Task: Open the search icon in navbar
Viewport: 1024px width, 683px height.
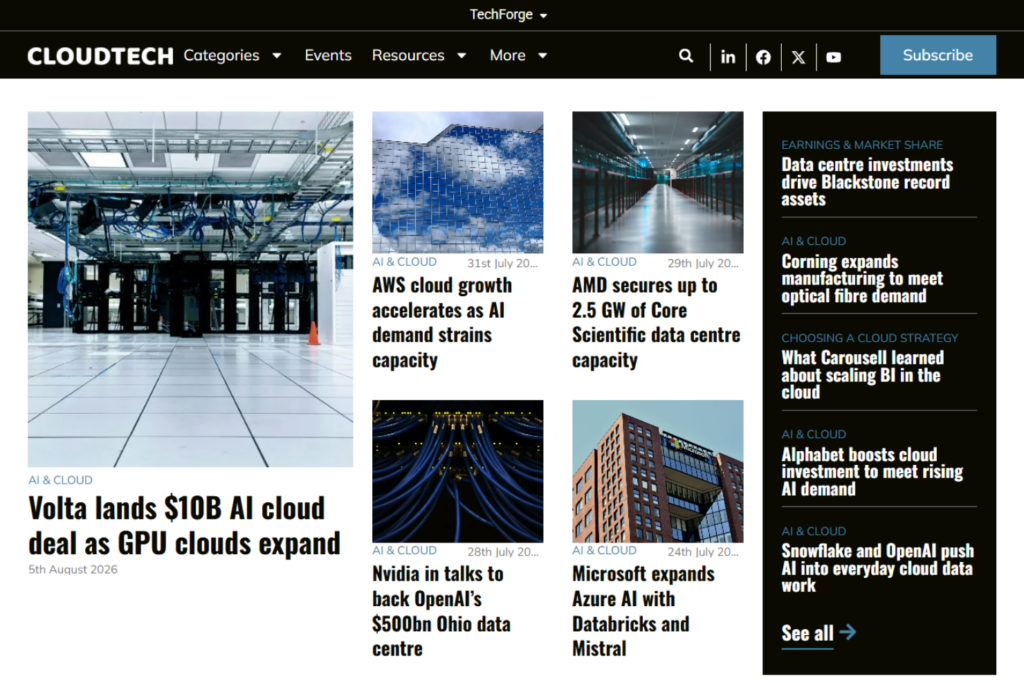Action: point(686,56)
